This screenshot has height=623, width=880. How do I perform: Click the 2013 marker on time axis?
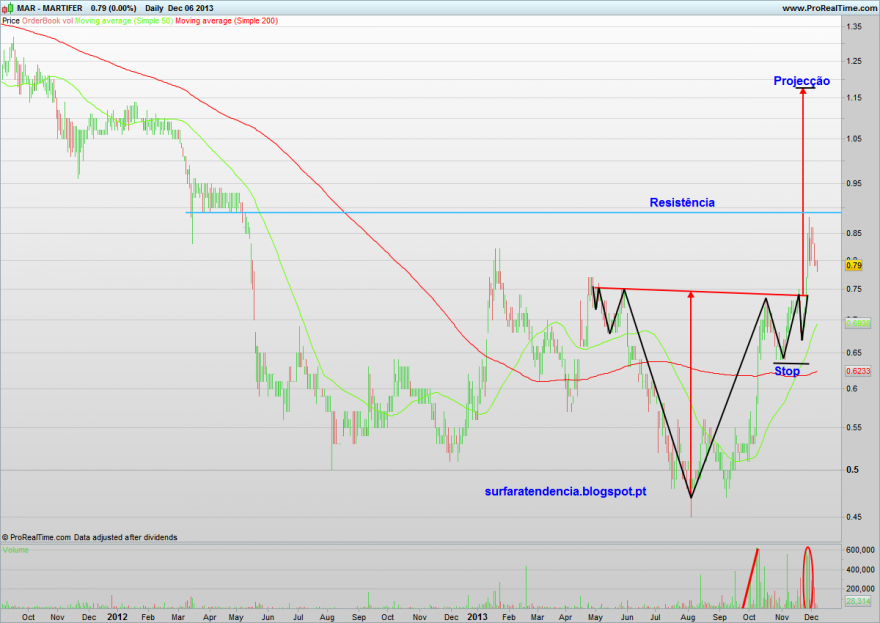click(x=477, y=617)
